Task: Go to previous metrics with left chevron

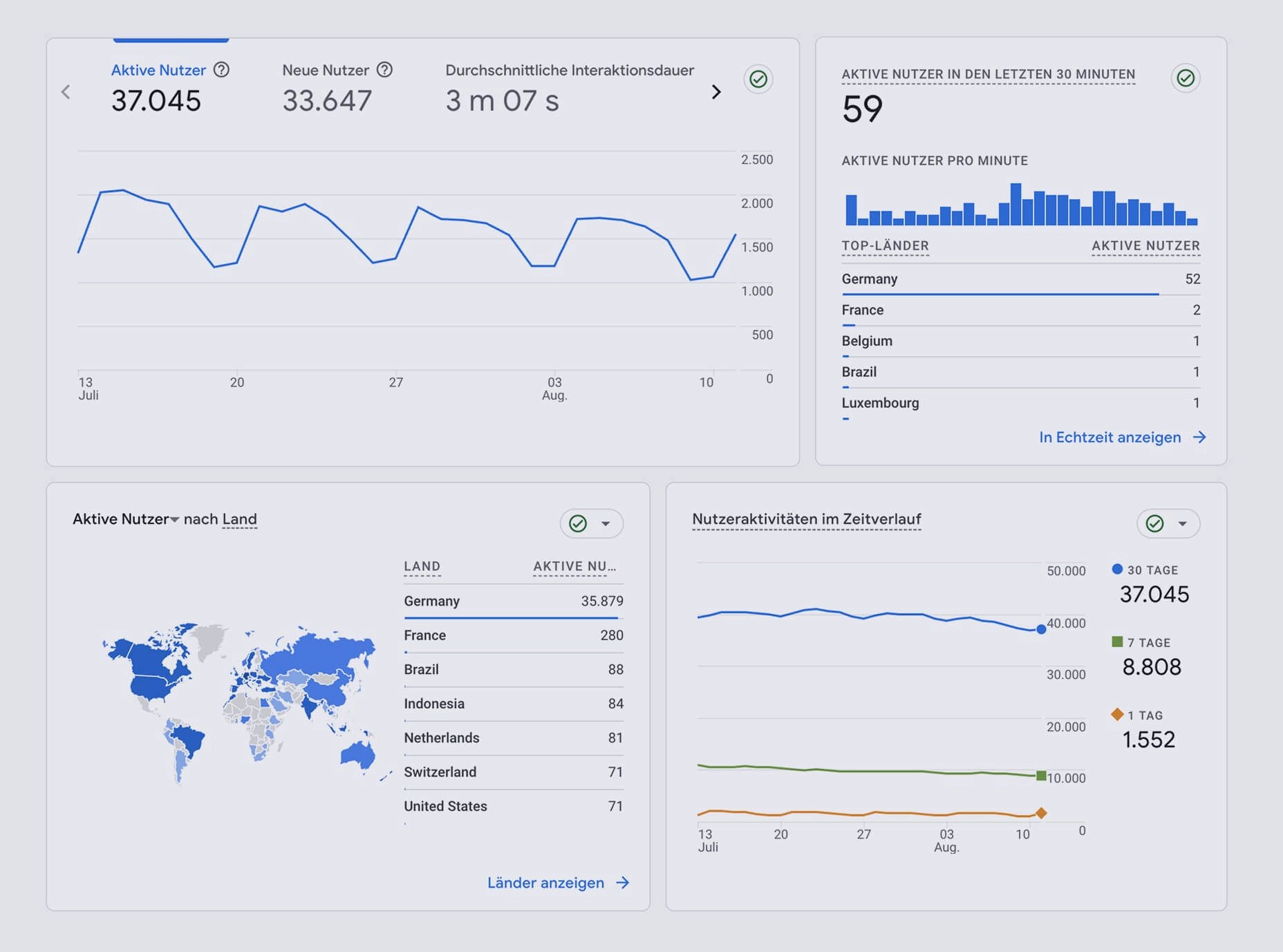Action: (x=66, y=92)
